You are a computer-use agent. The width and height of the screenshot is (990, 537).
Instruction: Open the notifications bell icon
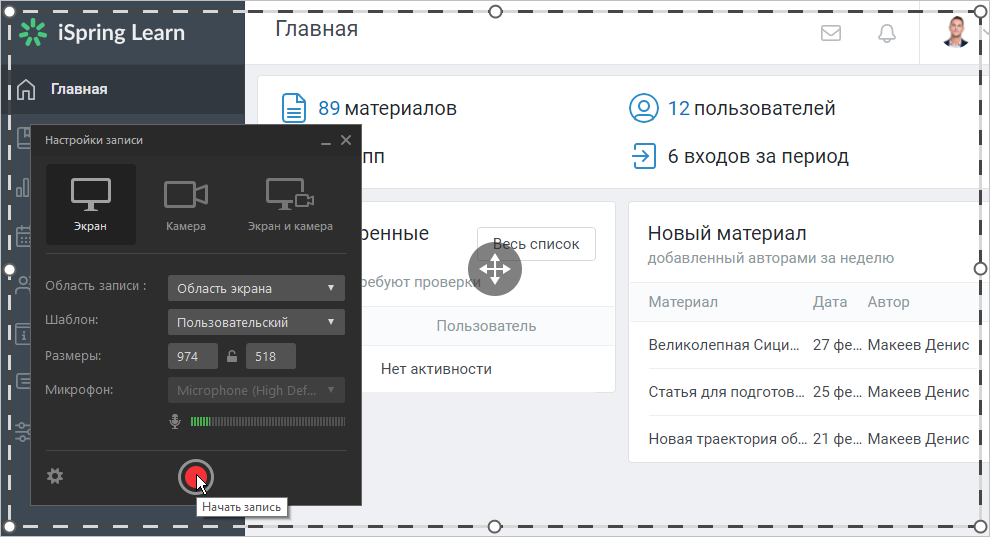(x=887, y=33)
